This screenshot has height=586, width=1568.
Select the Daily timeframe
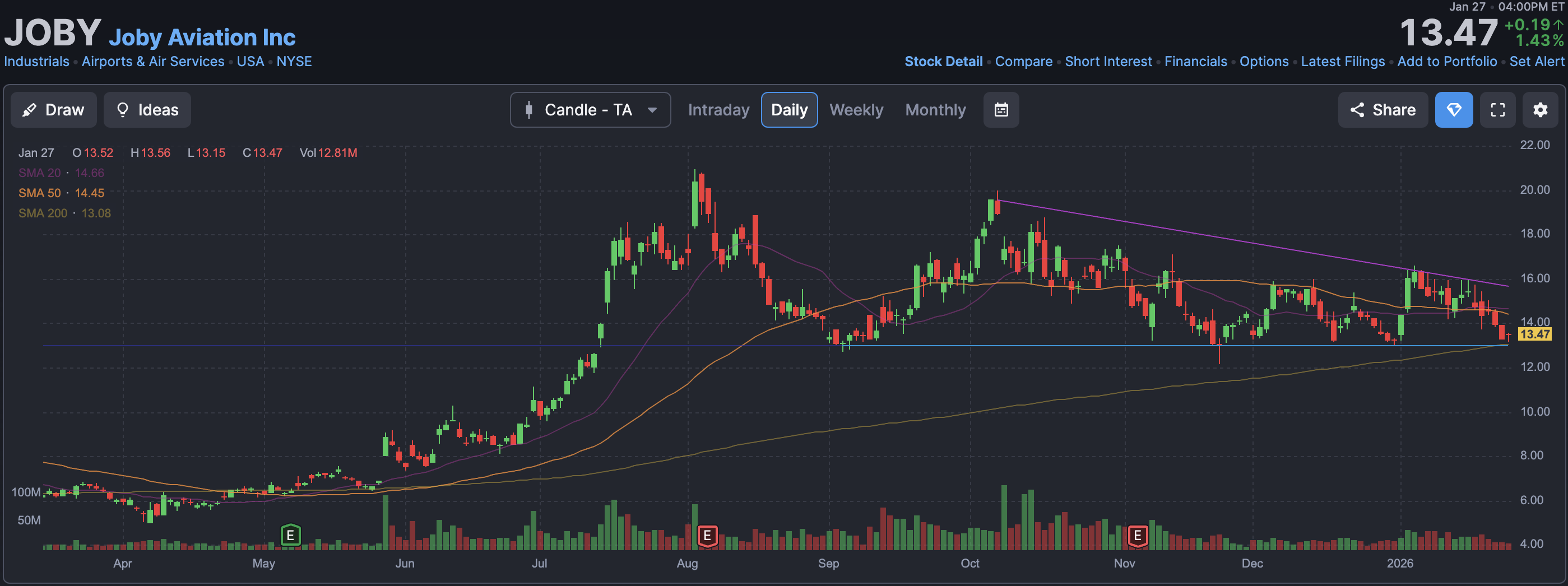point(789,110)
